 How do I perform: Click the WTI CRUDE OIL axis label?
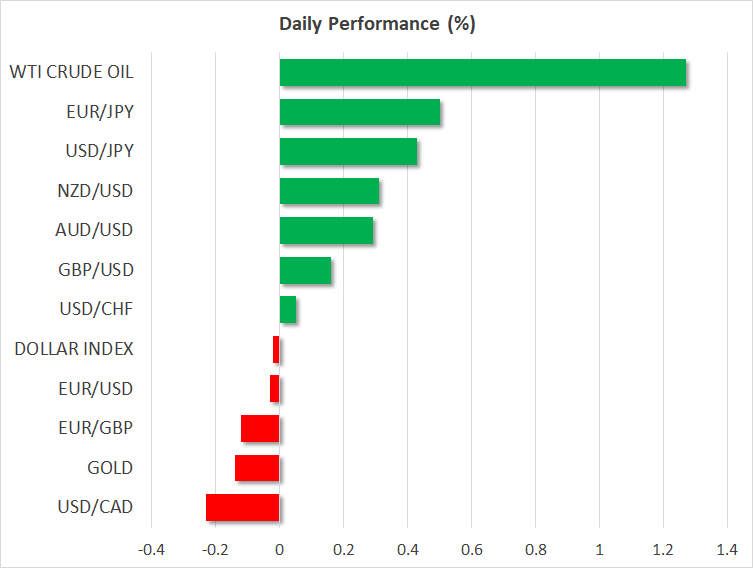pos(71,72)
